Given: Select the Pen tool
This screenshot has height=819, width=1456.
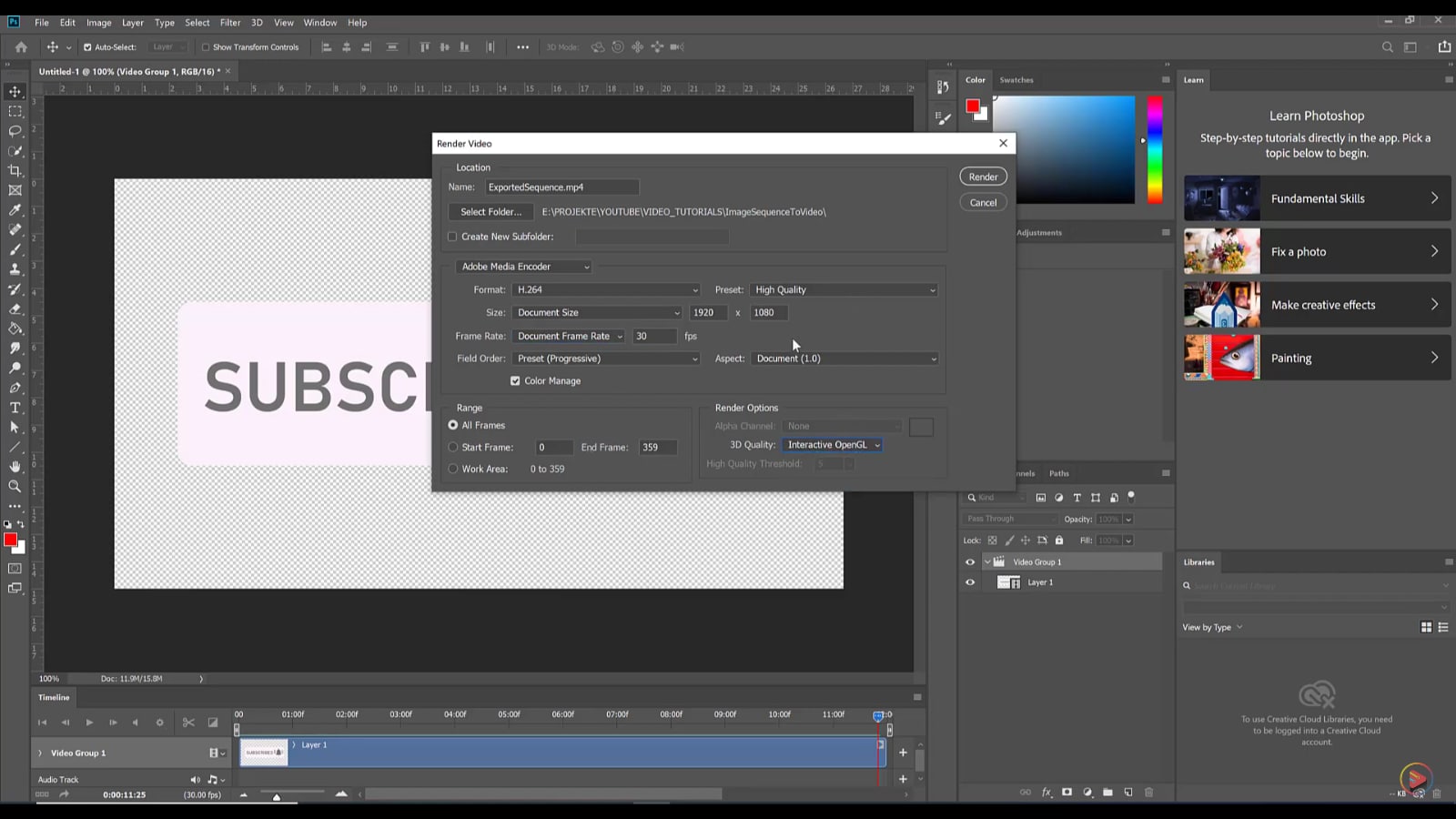Looking at the screenshot, I should 15,388.
